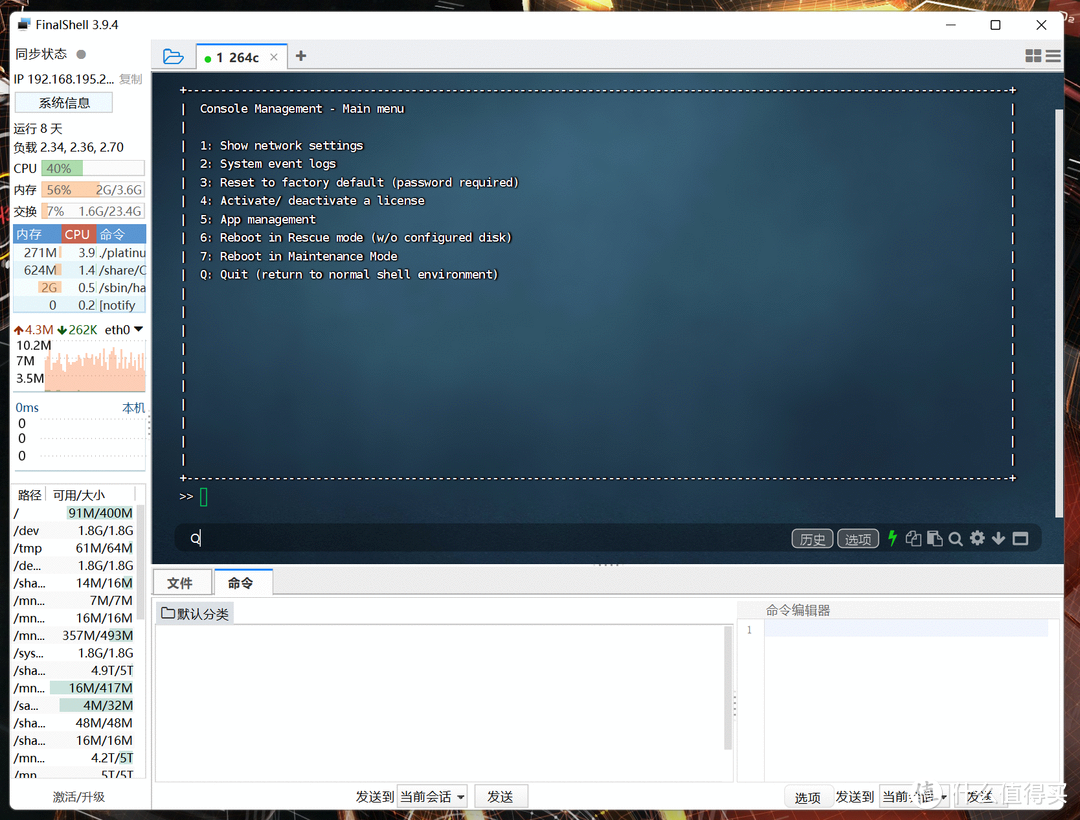Image resolution: width=1080 pixels, height=820 pixels.
Task: Click the sync status gray dot
Action: coord(81,54)
